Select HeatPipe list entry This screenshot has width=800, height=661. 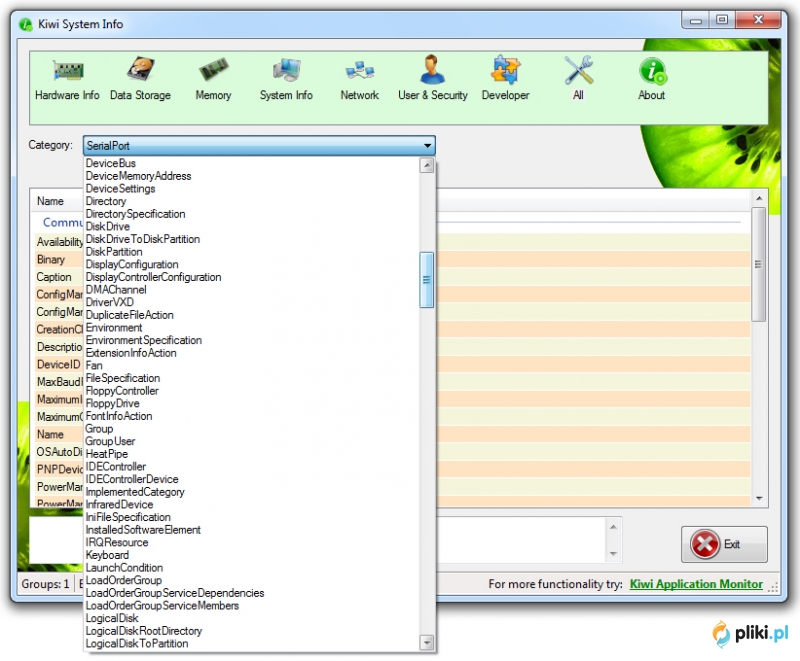(x=252, y=454)
